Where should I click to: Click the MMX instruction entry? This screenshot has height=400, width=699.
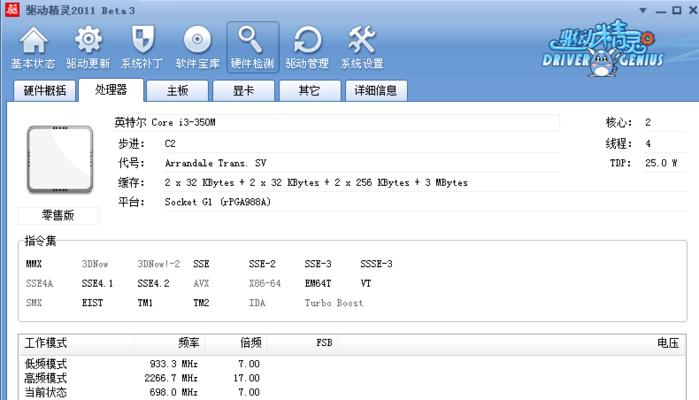point(34,264)
